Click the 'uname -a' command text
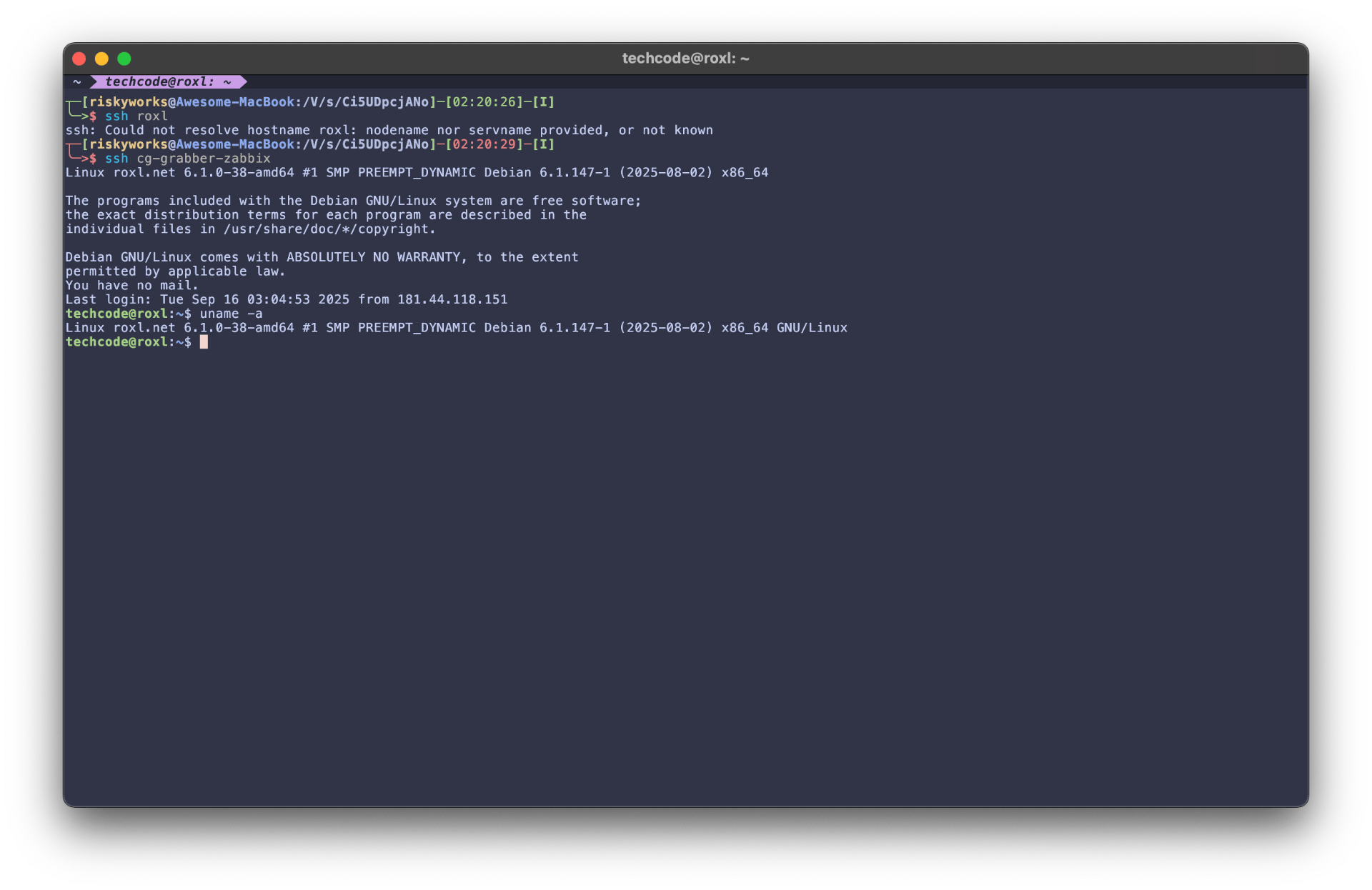The width and height of the screenshot is (1372, 890). click(231, 314)
